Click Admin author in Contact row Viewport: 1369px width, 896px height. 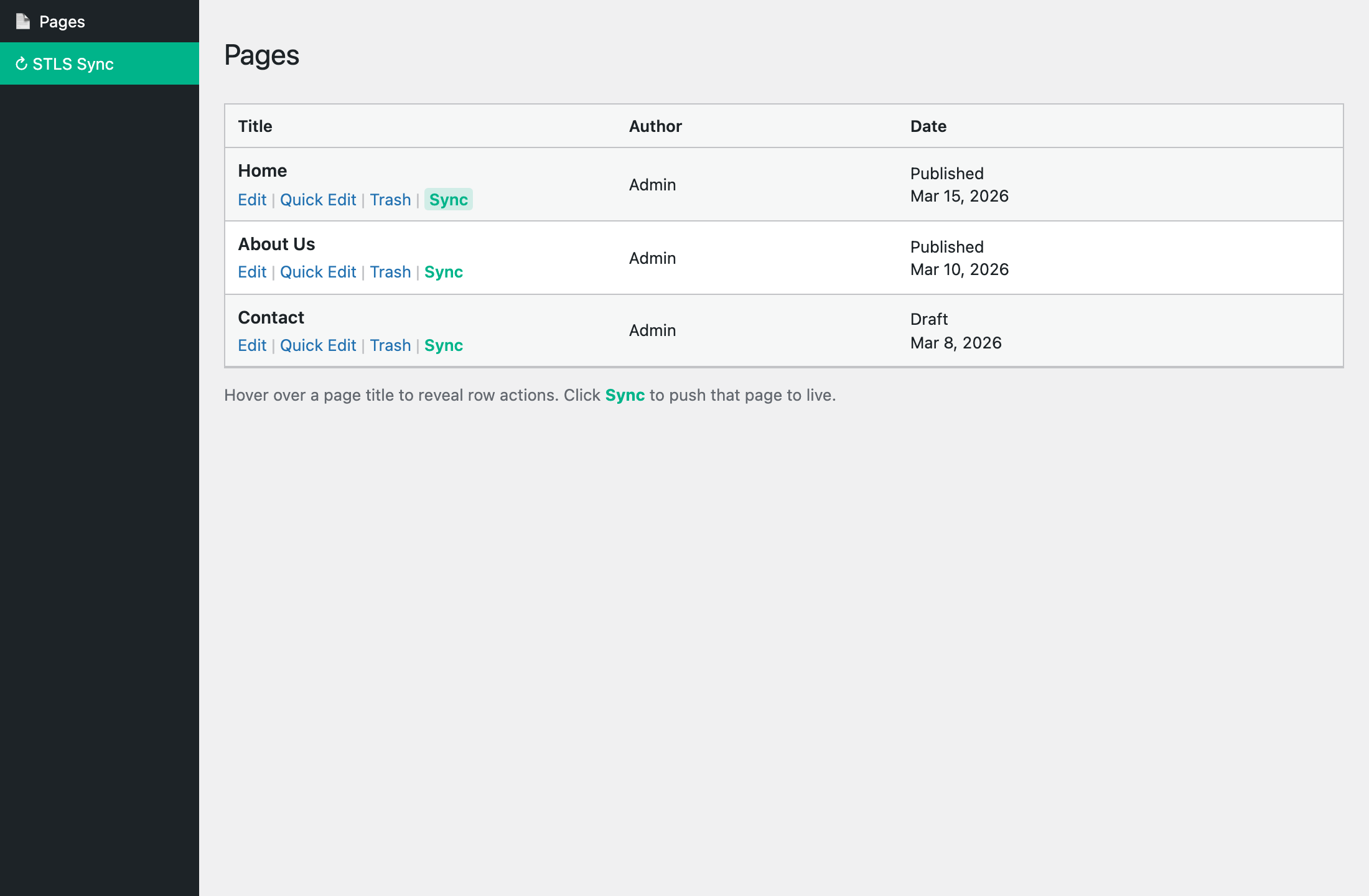(x=652, y=330)
